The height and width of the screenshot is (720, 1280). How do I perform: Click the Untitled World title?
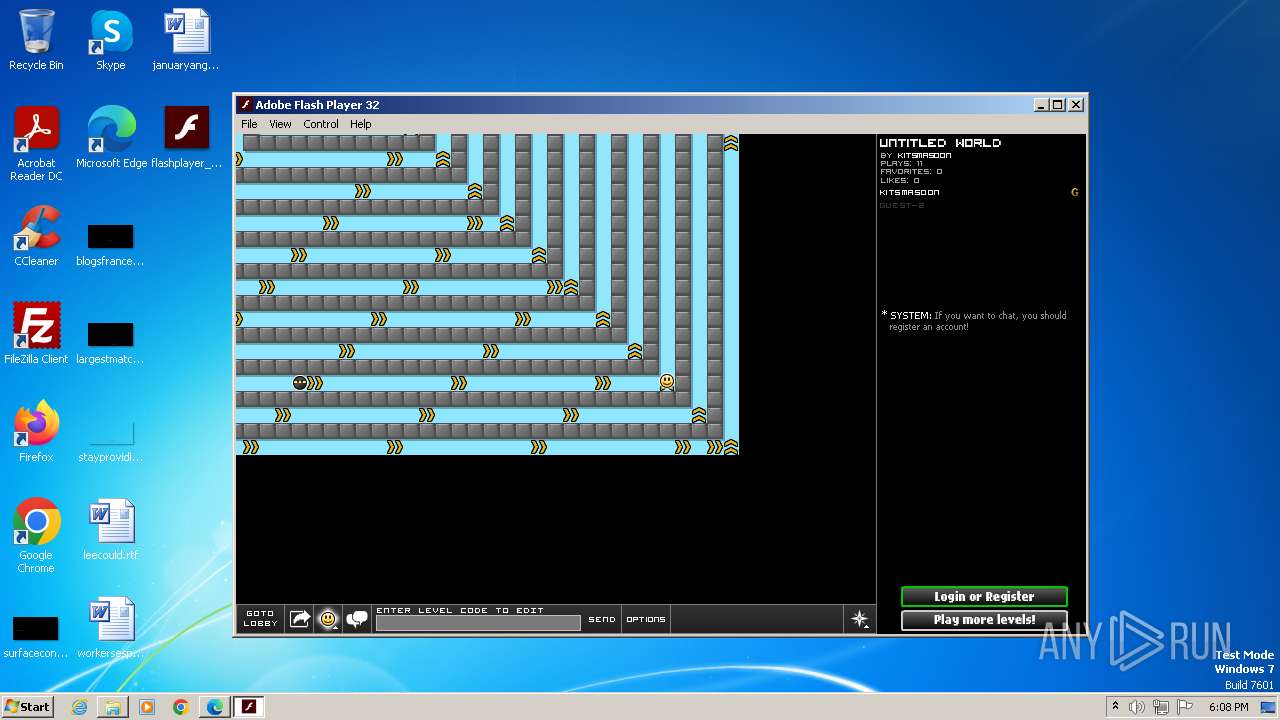click(x=940, y=143)
